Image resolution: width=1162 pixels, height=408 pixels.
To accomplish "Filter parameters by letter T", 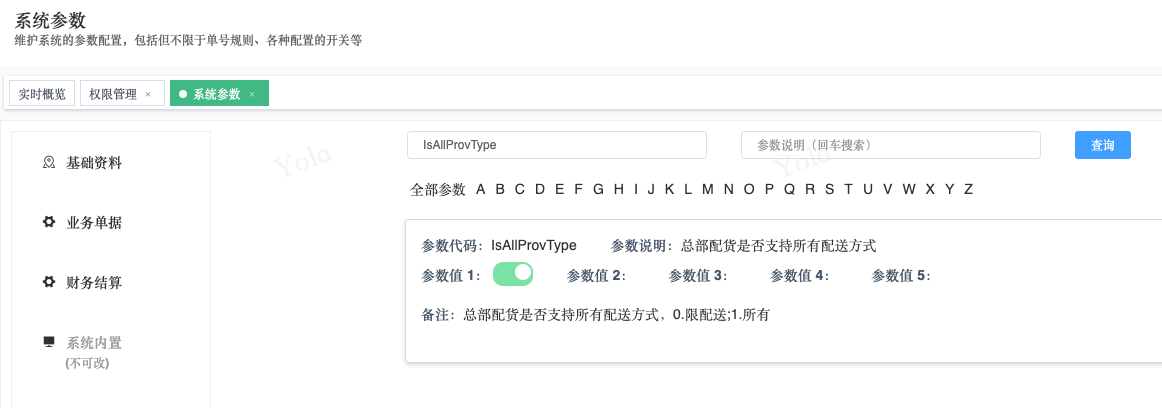I will coord(849,190).
